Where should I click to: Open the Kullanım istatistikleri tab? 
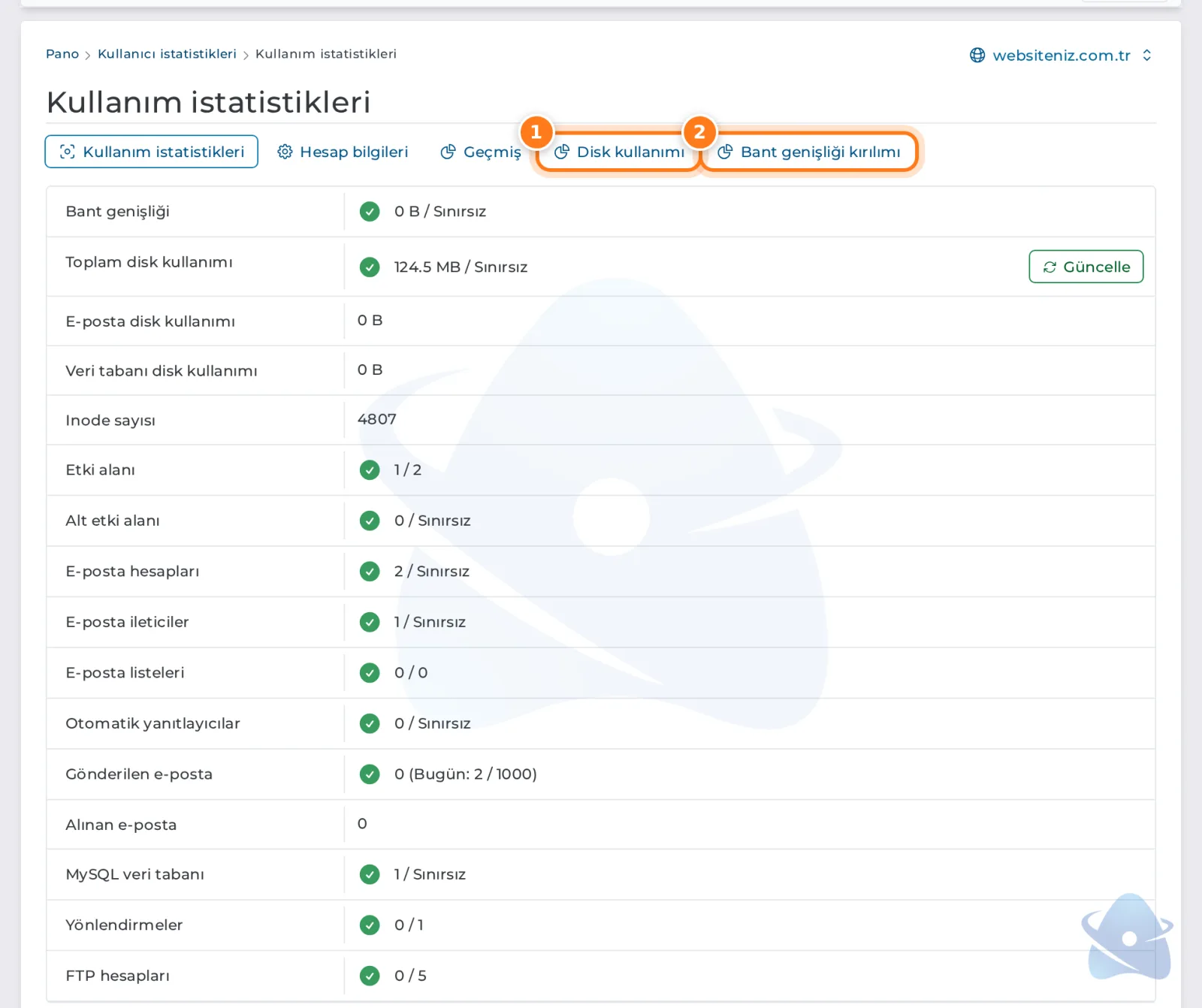151,152
